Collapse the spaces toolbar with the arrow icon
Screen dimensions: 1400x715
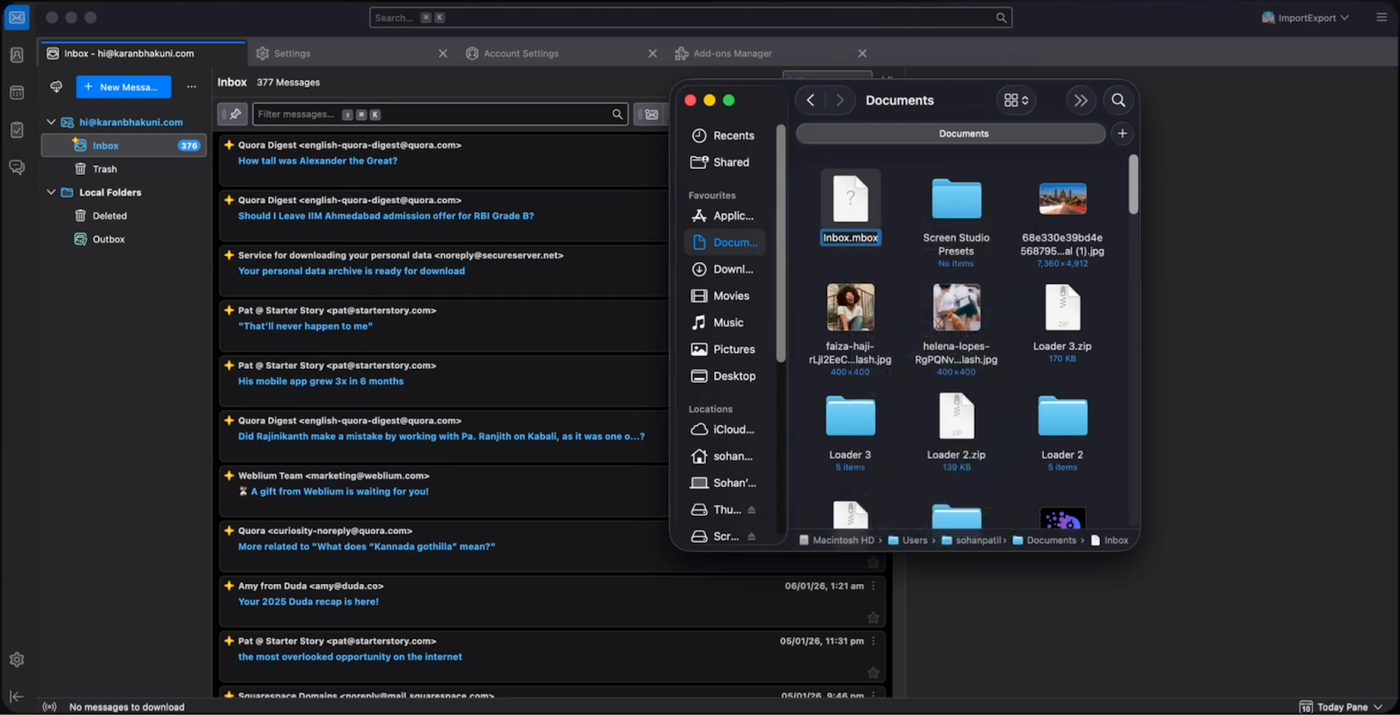[x=17, y=697]
